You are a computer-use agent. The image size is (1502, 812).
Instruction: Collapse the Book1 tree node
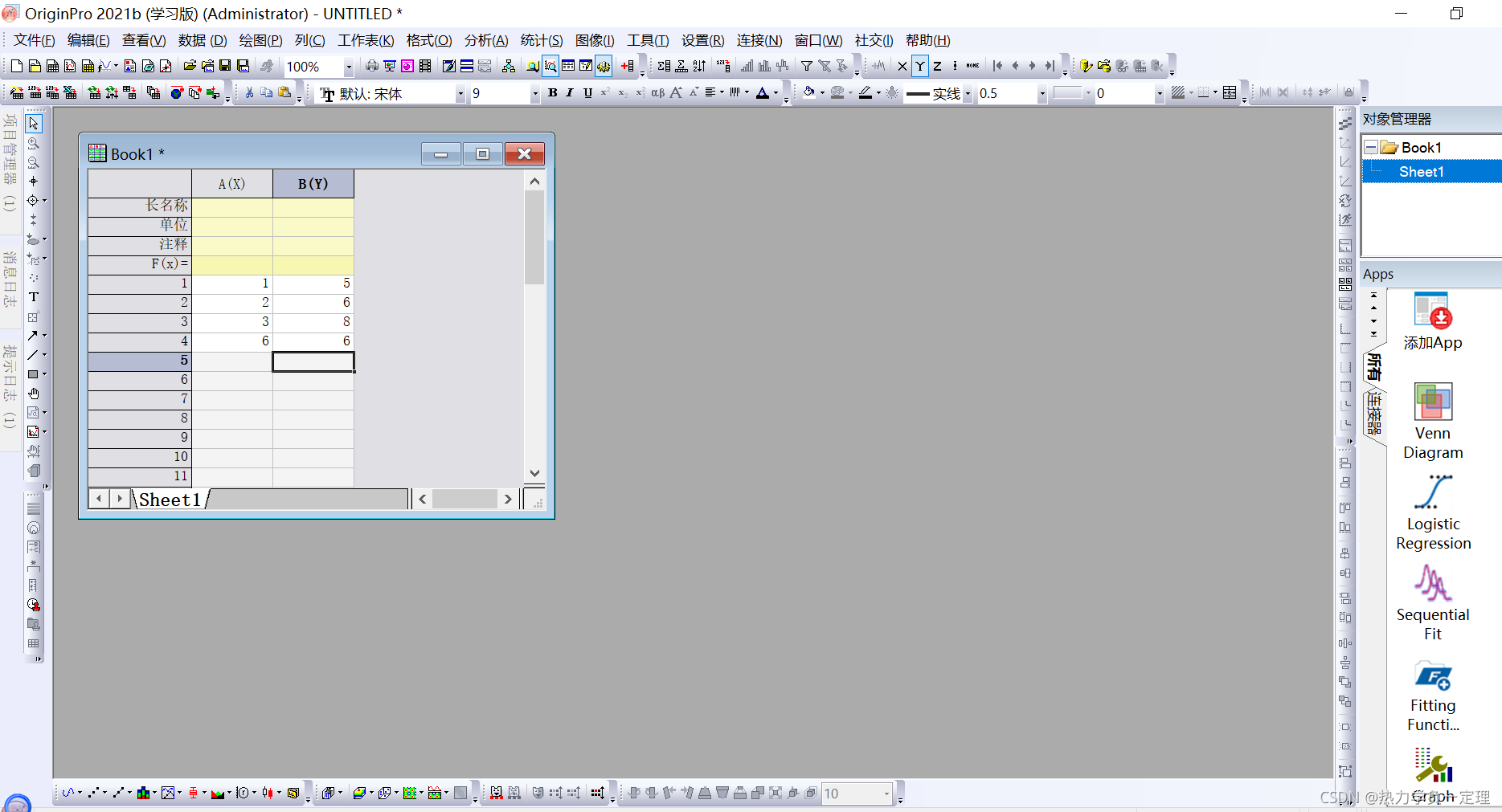pyautogui.click(x=1371, y=148)
